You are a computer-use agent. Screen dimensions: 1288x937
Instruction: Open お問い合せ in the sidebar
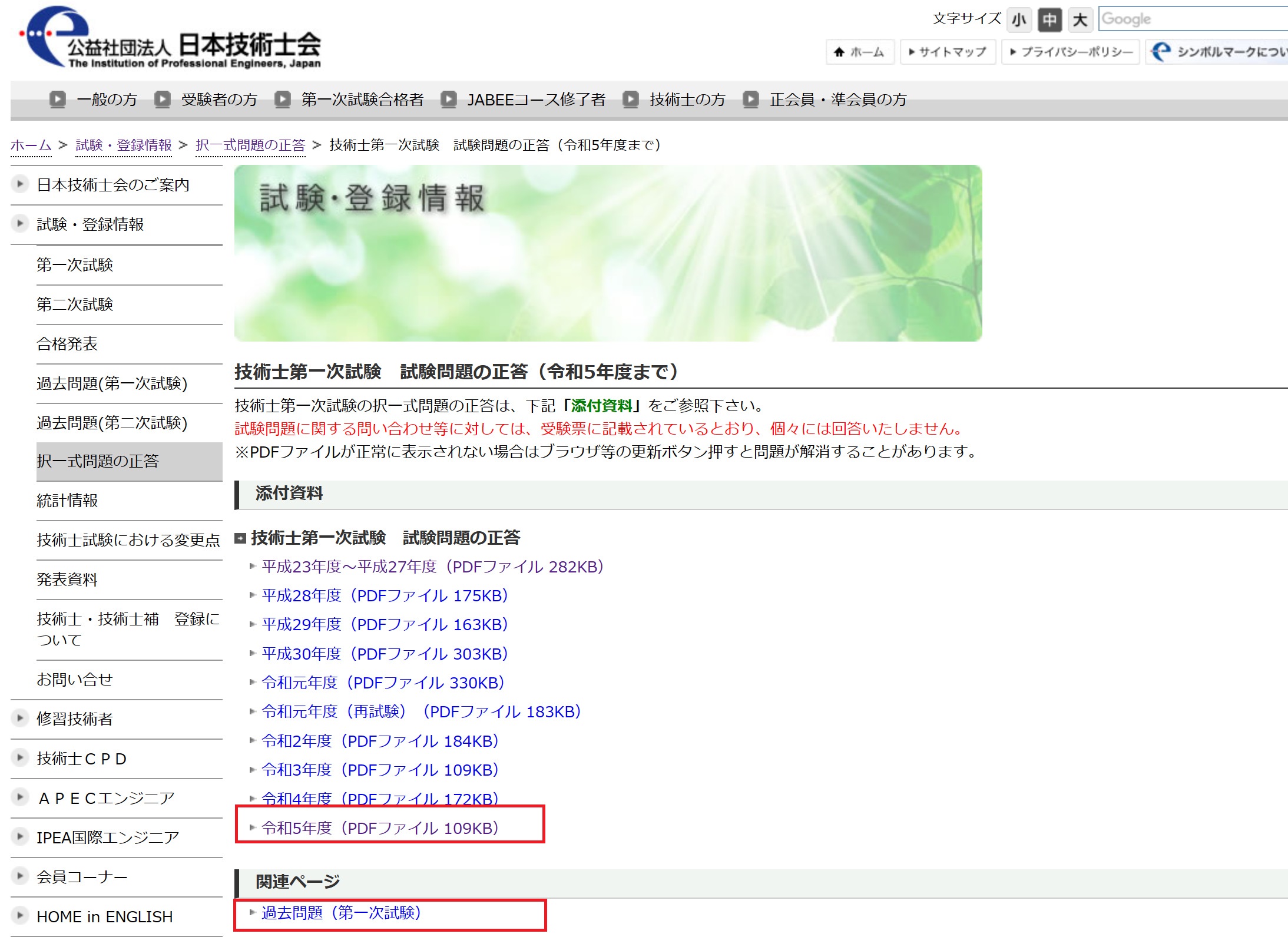click(75, 680)
